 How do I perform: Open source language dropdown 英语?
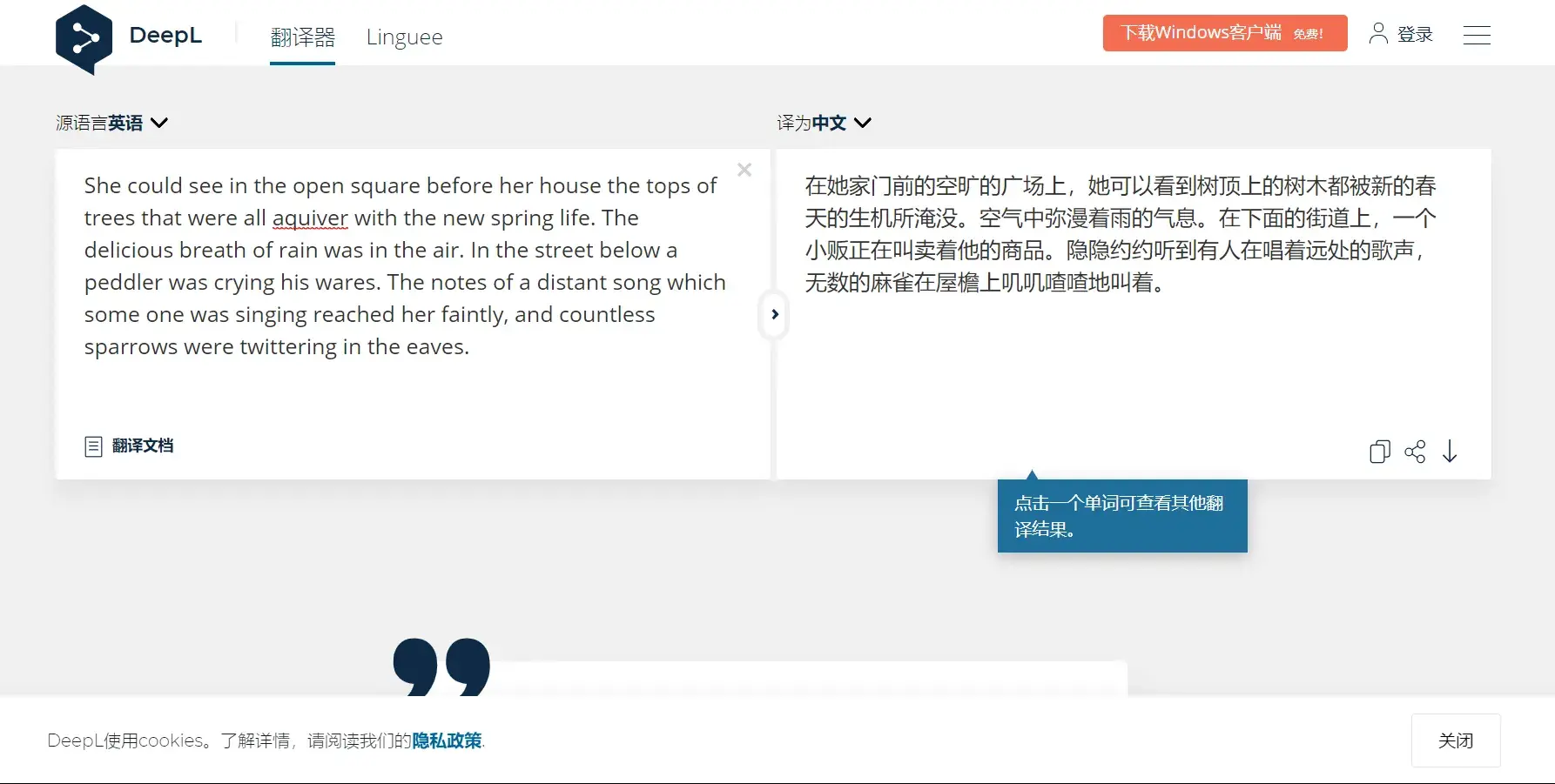point(112,123)
